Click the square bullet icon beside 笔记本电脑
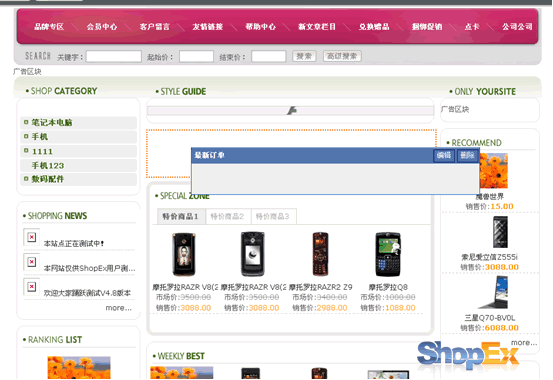 click(x=26, y=122)
